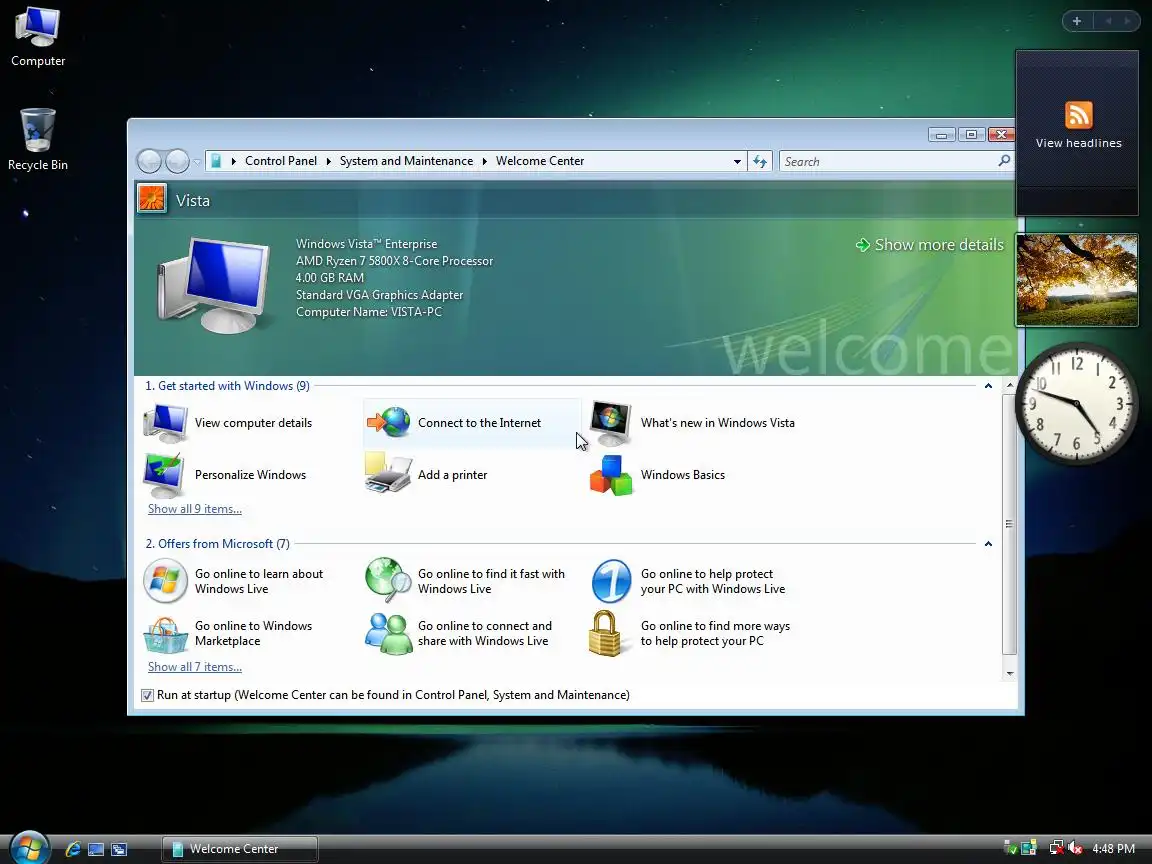1152x864 pixels.
Task: Click Switch between windows in Quick Launch
Action: click(x=118, y=849)
